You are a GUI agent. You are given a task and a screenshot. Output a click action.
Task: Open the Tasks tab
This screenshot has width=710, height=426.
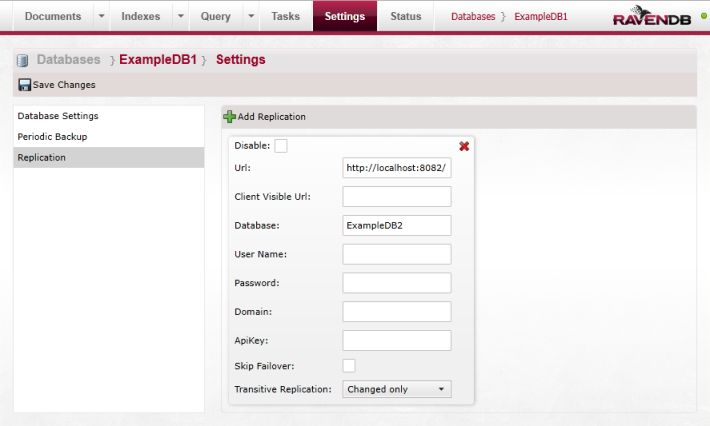click(x=286, y=16)
